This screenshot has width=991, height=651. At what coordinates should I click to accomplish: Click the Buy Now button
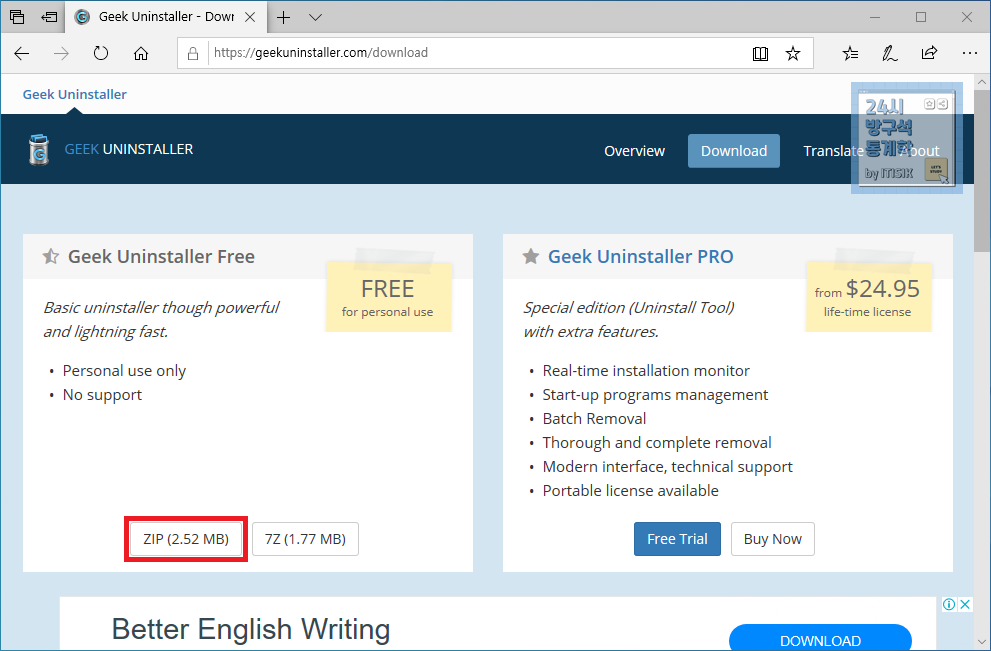click(772, 539)
